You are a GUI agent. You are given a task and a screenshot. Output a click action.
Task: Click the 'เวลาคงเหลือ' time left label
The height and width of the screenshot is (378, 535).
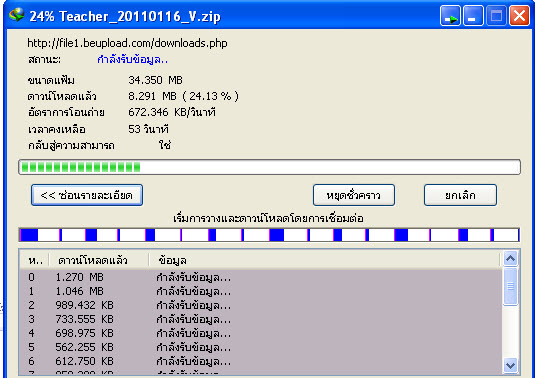coord(57,130)
